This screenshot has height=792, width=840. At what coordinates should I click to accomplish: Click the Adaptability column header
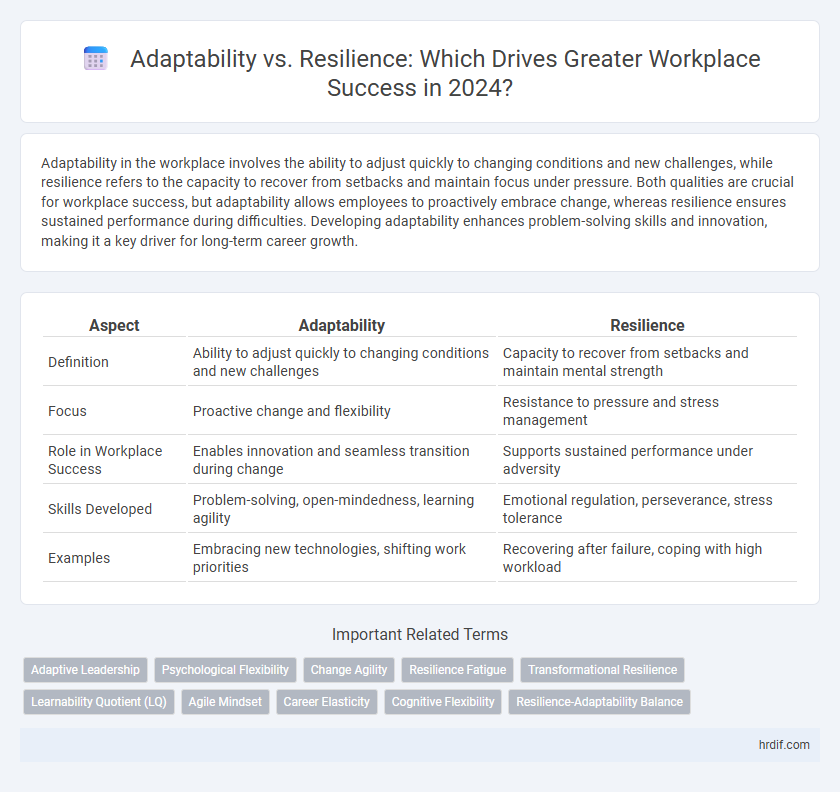(342, 325)
